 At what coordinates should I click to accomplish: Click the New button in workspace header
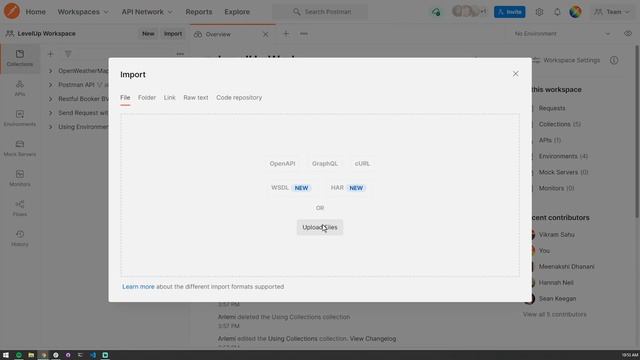pos(148,34)
